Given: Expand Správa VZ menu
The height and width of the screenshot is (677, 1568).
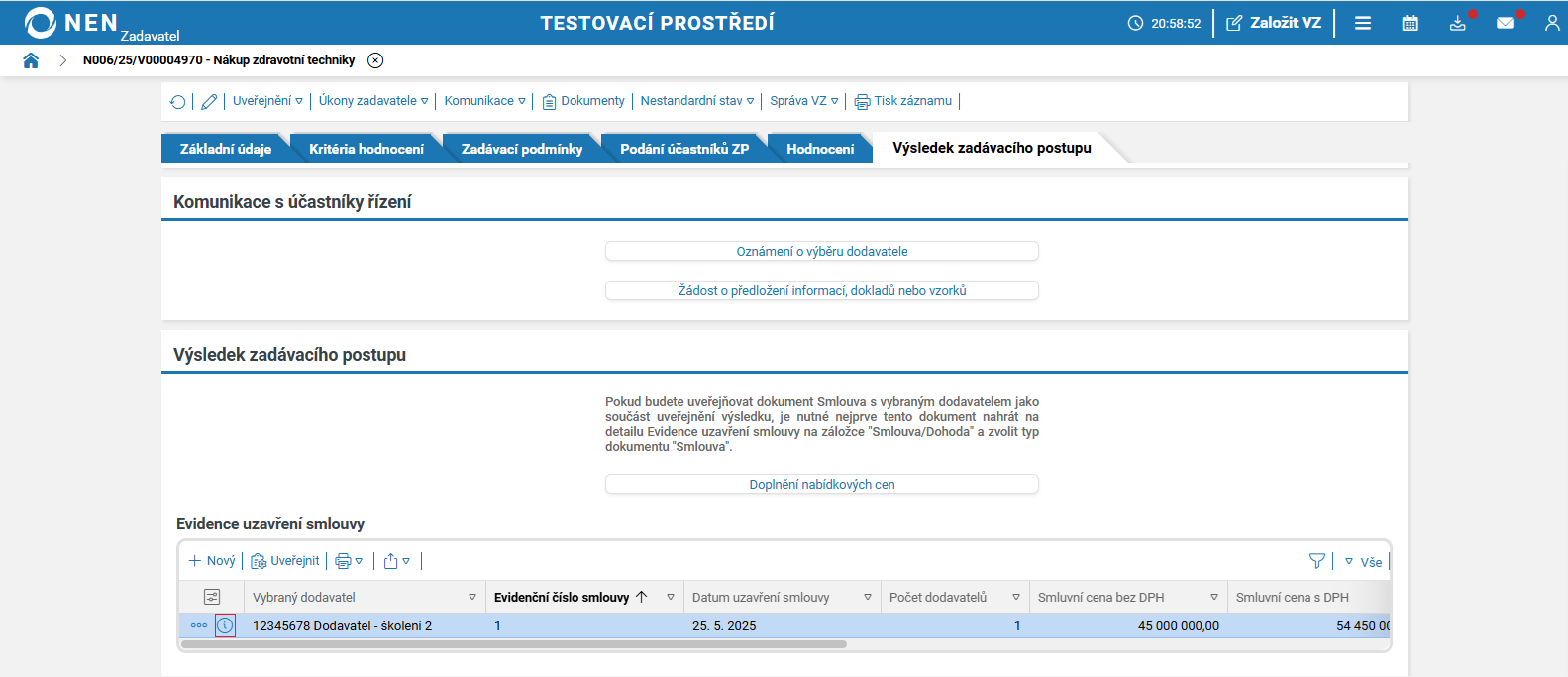Looking at the screenshot, I should pyautogui.click(x=804, y=101).
